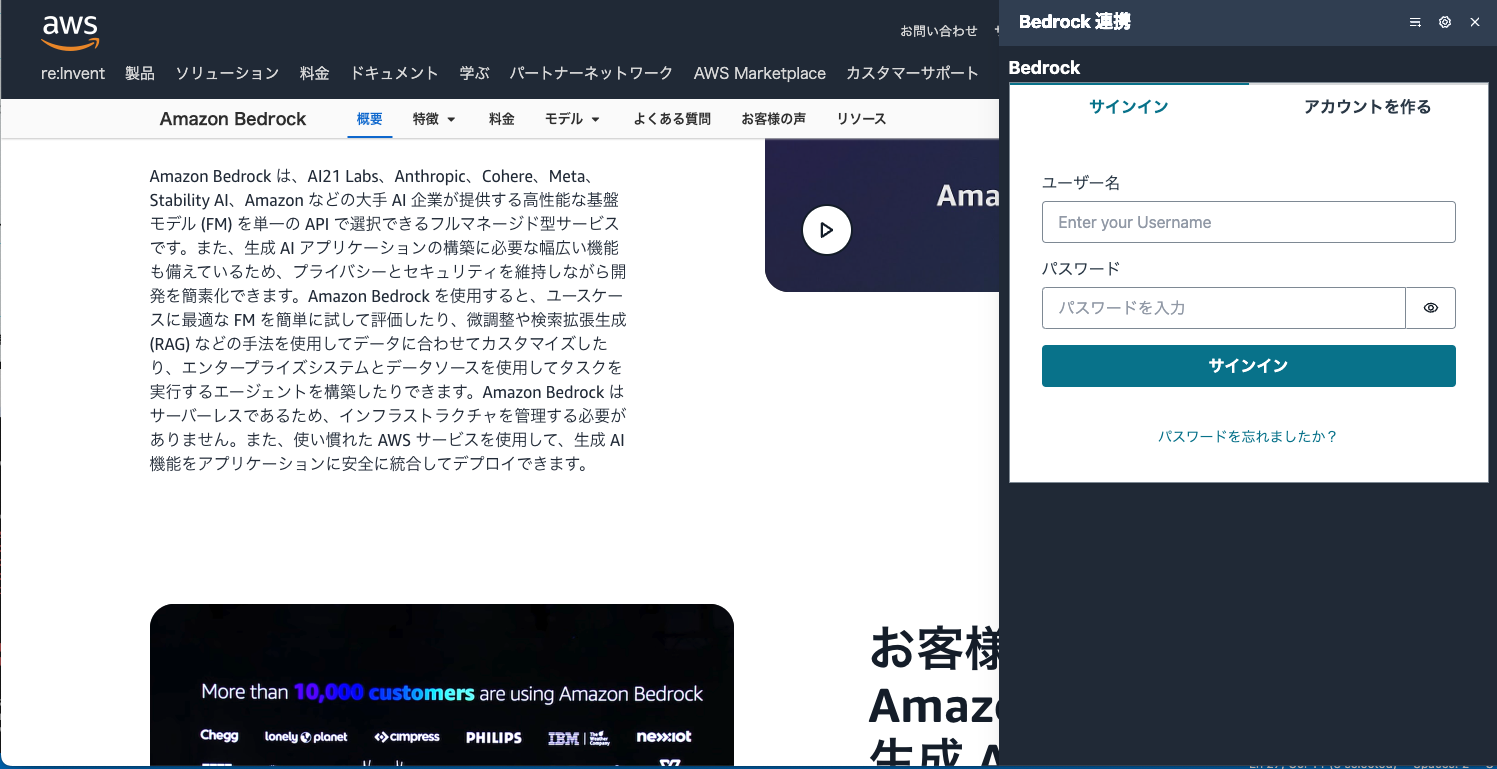Switch to the アカウントを作る tab
Viewport: 1497px width, 769px height.
1367,107
